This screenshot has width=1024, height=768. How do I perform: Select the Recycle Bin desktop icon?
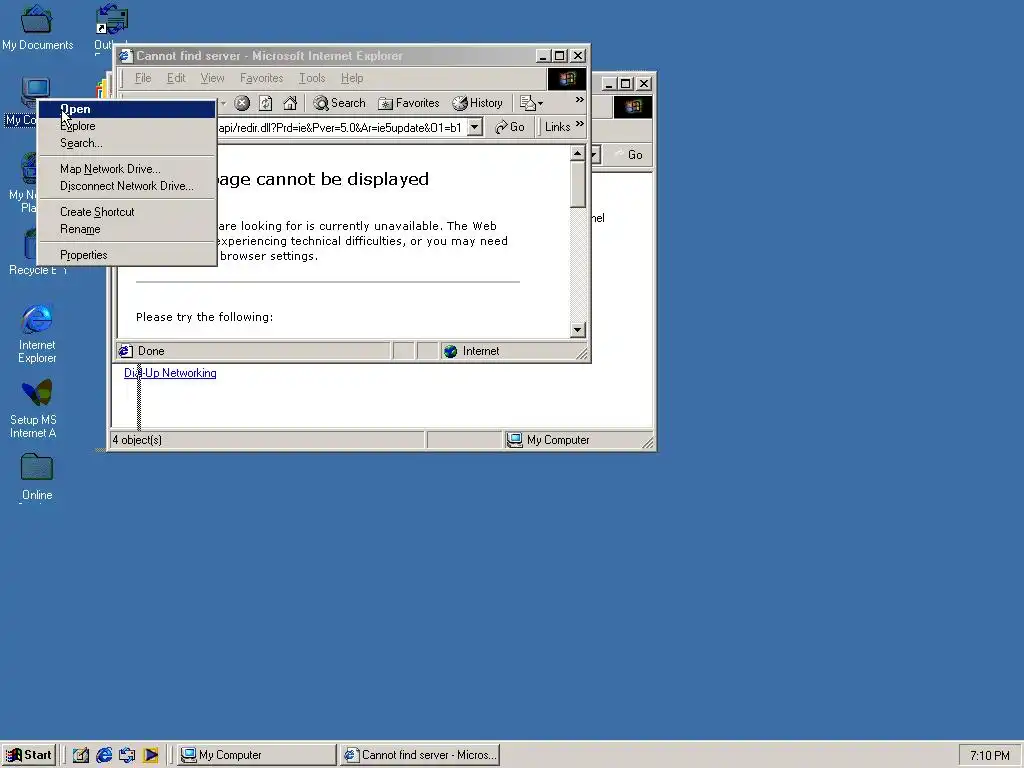coord(29,245)
